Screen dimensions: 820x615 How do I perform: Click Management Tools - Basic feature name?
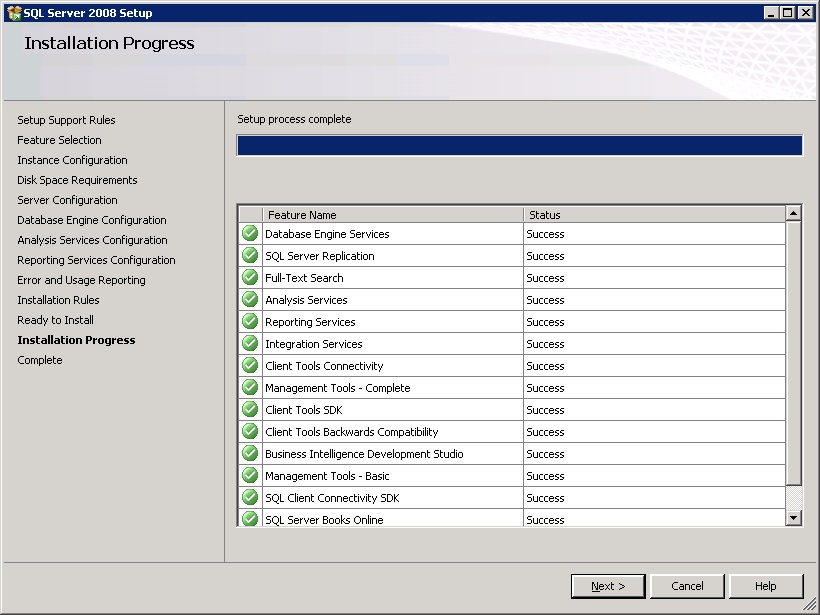327,476
